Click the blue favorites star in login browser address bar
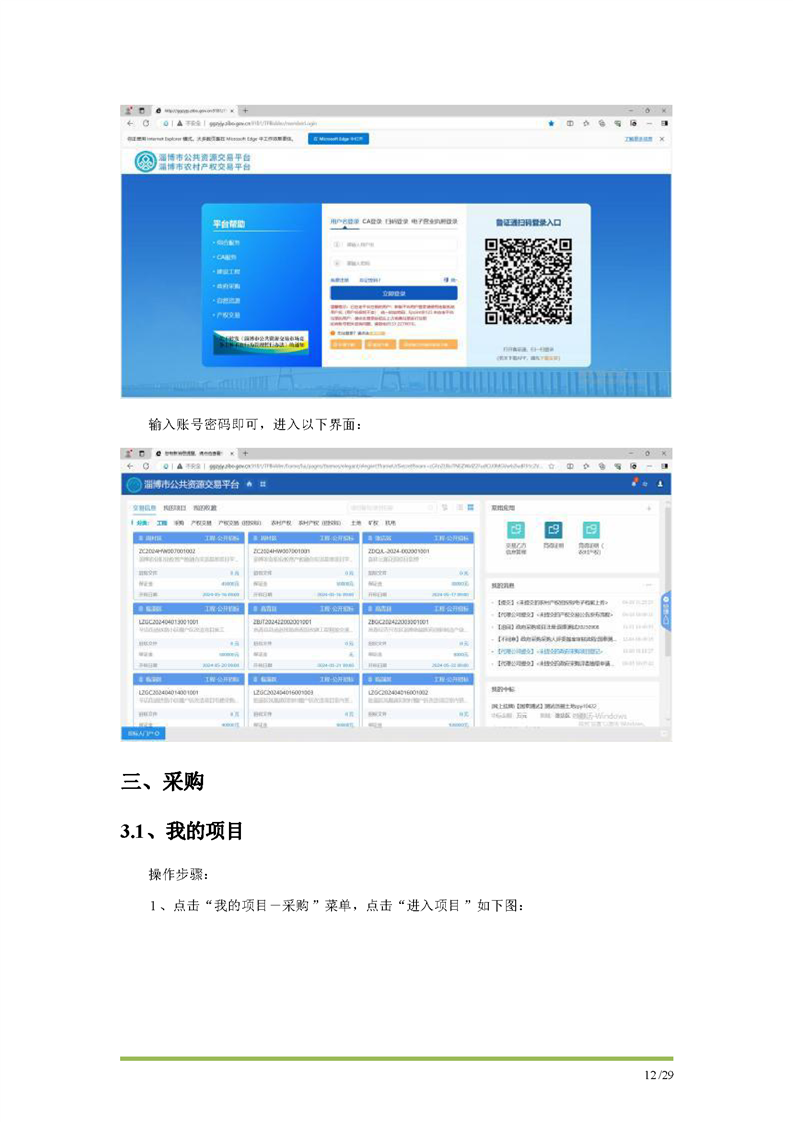This screenshot has width=793, height=1122. (551, 123)
